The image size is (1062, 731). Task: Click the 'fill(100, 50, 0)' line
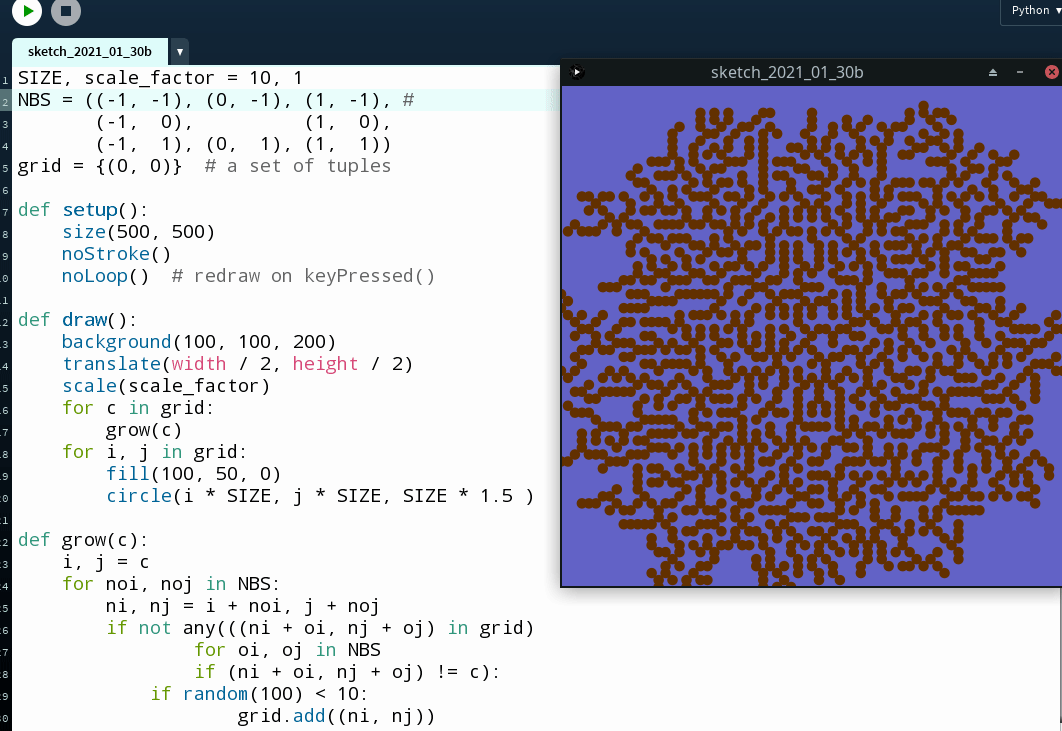coord(193,474)
